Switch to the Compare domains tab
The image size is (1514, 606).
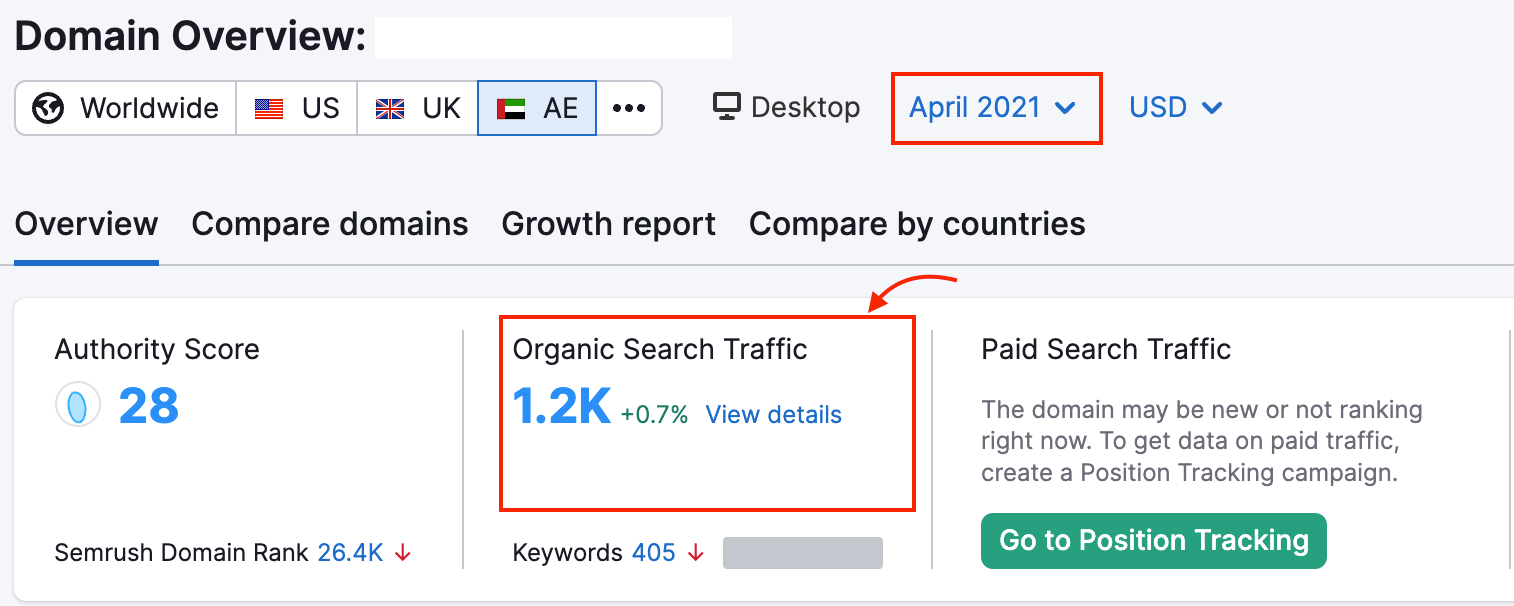point(330,224)
